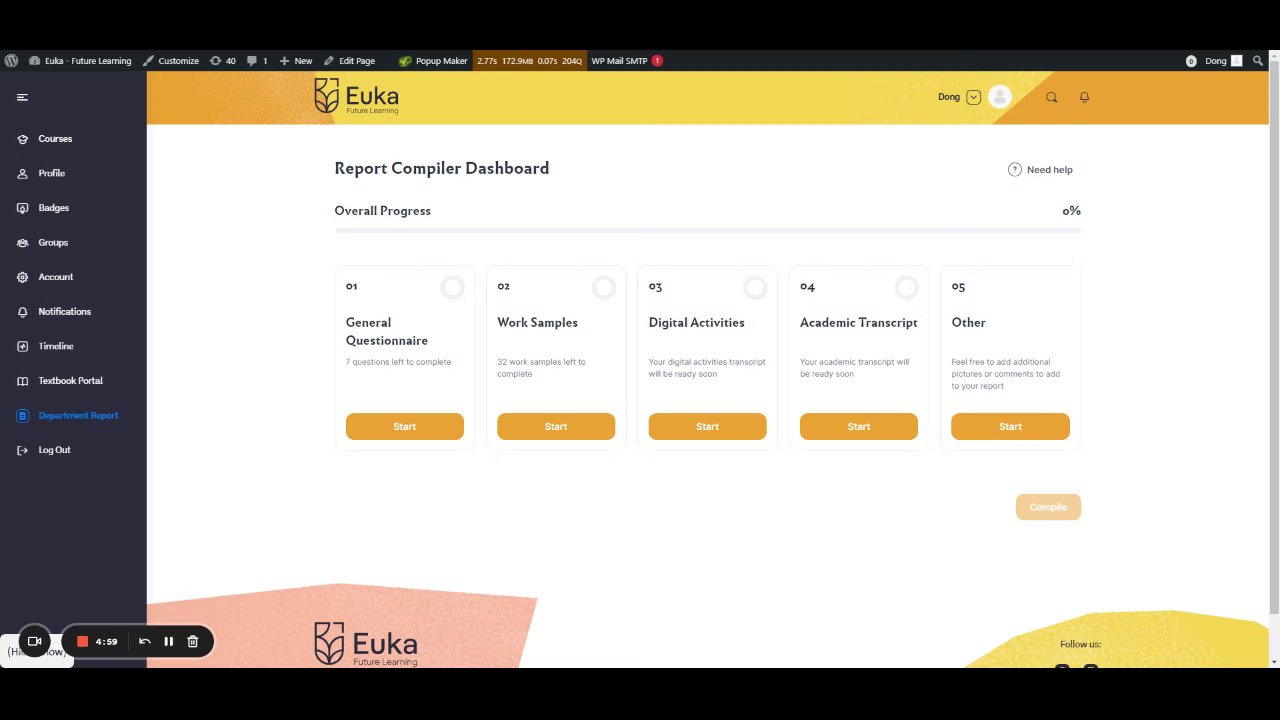Click the General Questionnaire progress circle
The height and width of the screenshot is (720, 1280).
[x=452, y=288]
